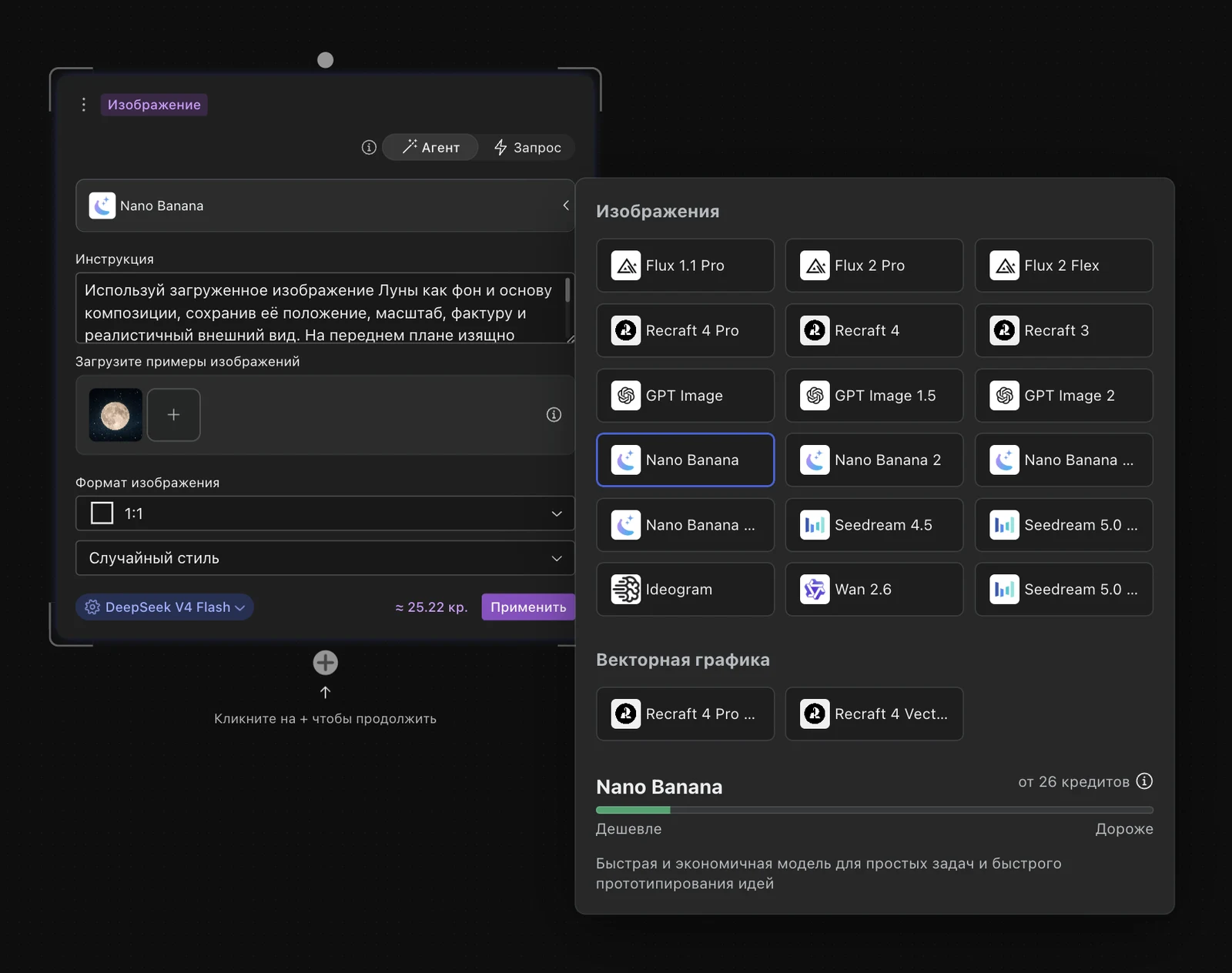Click the 'Дороже' label
The image size is (1232, 973).
click(1124, 829)
